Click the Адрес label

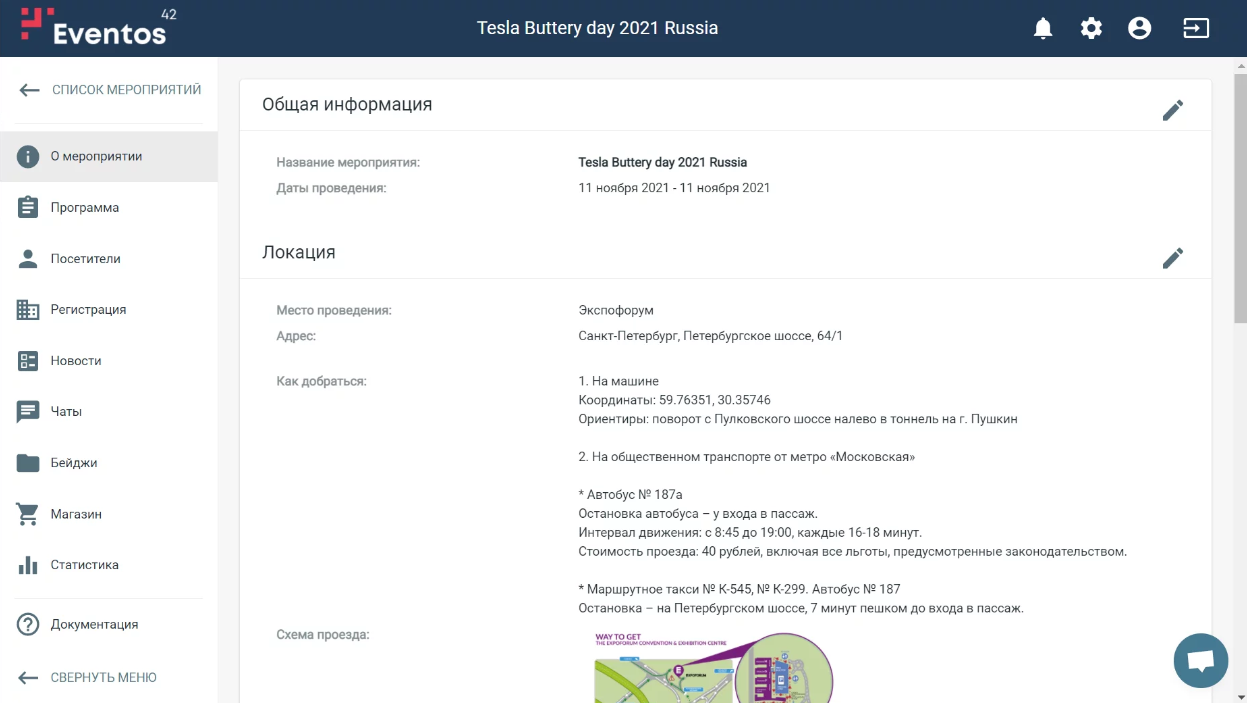point(296,336)
